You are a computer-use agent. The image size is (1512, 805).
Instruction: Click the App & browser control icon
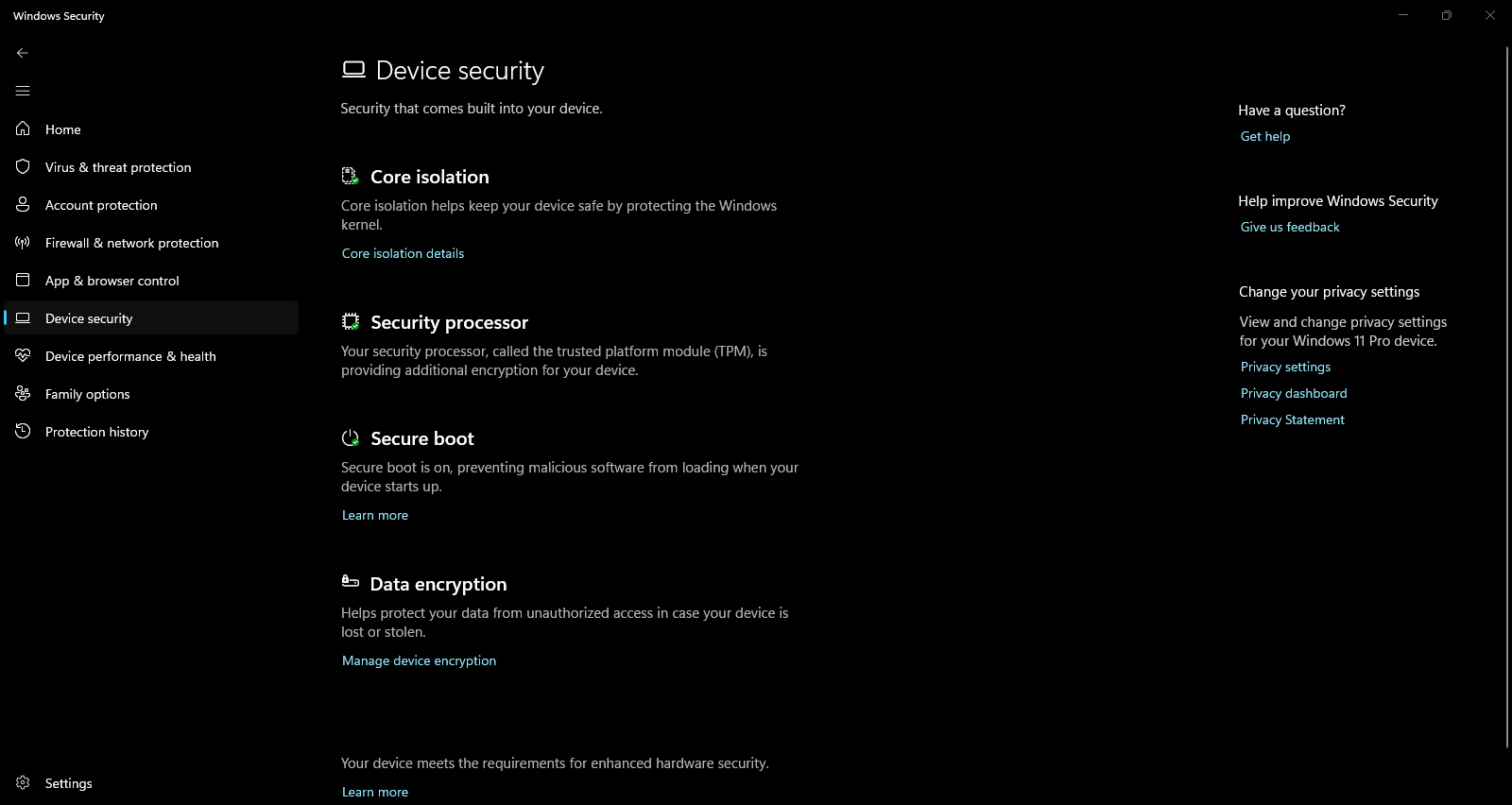(23, 280)
